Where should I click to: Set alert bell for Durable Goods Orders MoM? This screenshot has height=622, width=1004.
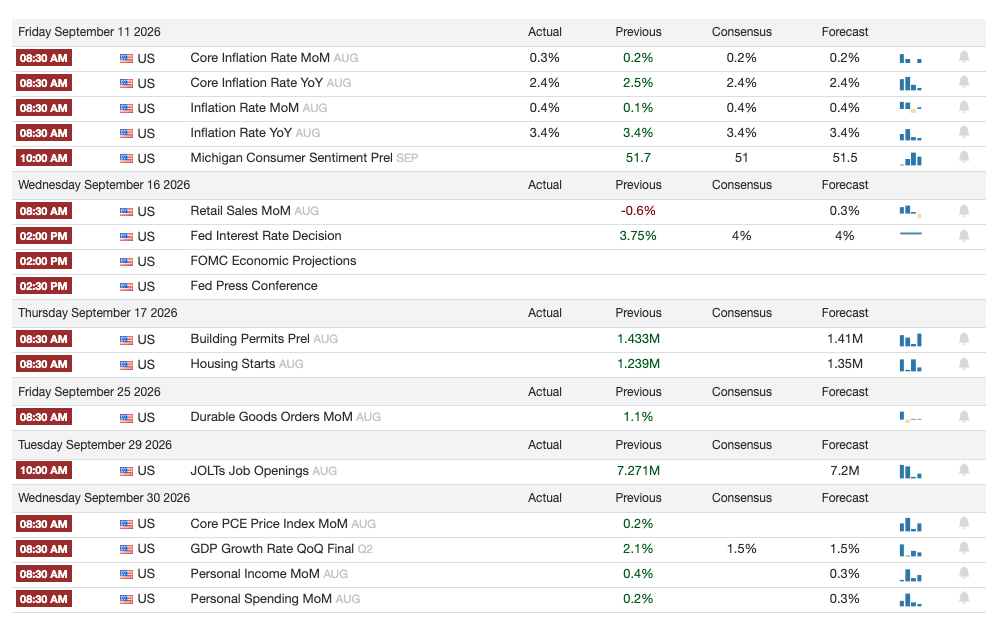pos(964,417)
